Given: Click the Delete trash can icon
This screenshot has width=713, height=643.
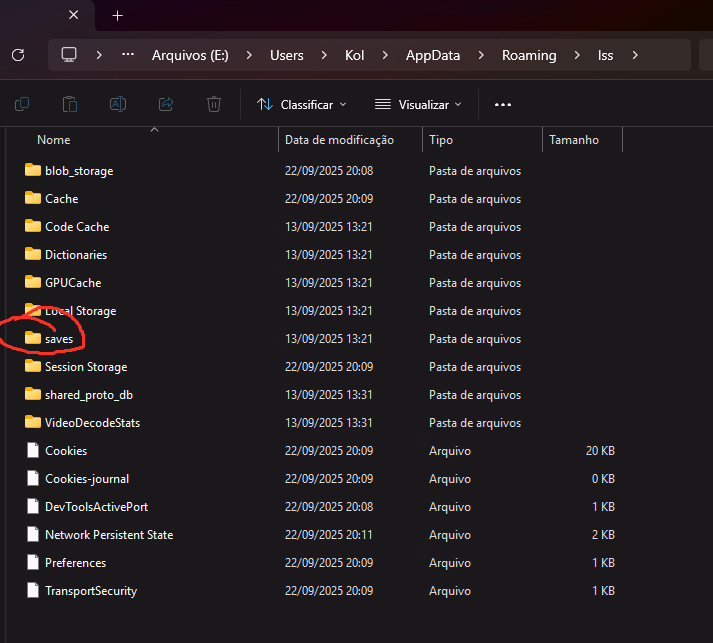Looking at the screenshot, I should pos(214,104).
